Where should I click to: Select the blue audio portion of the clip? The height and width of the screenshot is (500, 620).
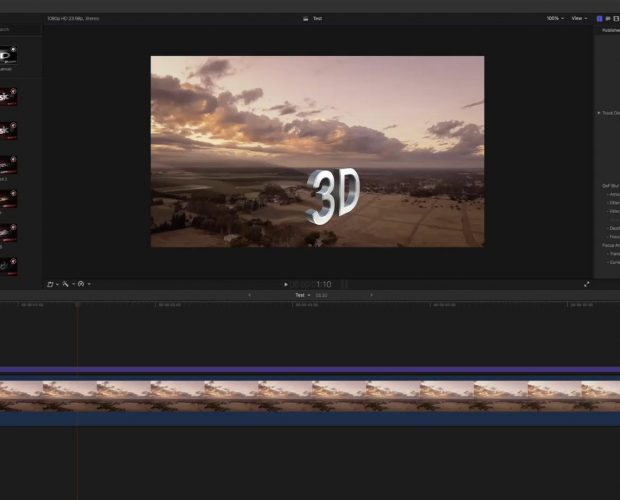coord(310,419)
